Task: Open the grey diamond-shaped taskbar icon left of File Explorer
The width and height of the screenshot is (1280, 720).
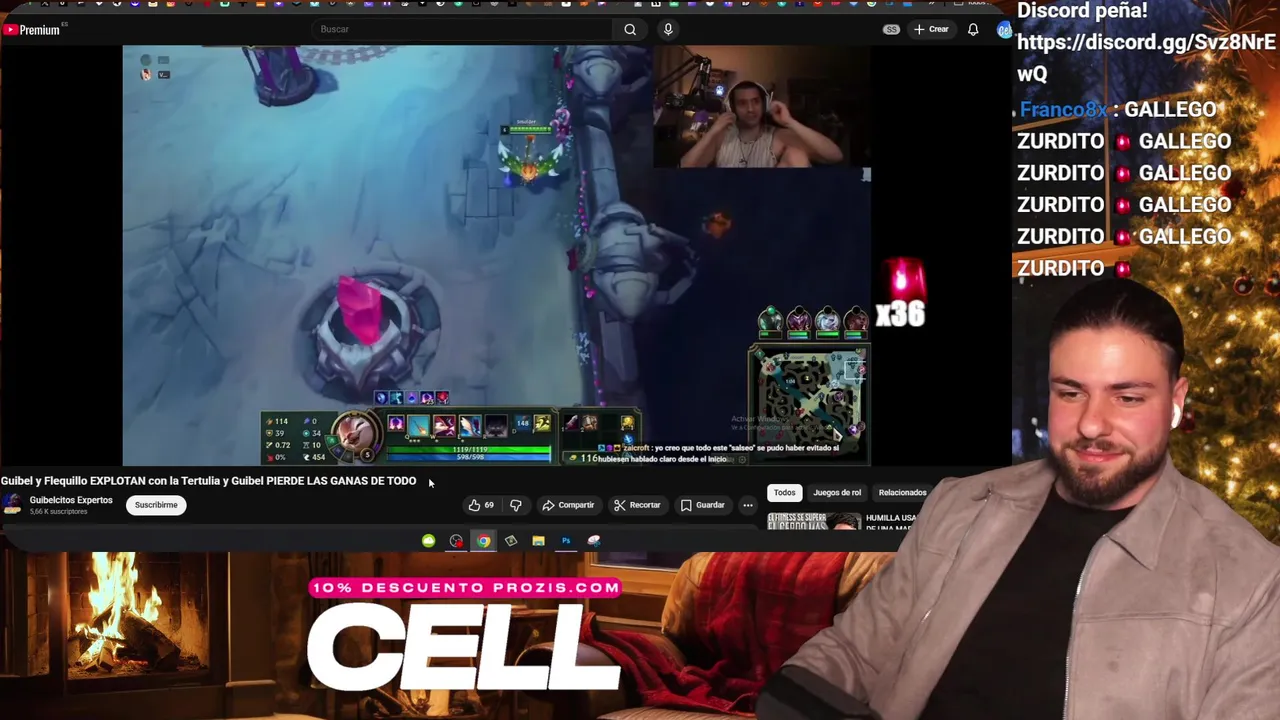Action: pos(511,541)
